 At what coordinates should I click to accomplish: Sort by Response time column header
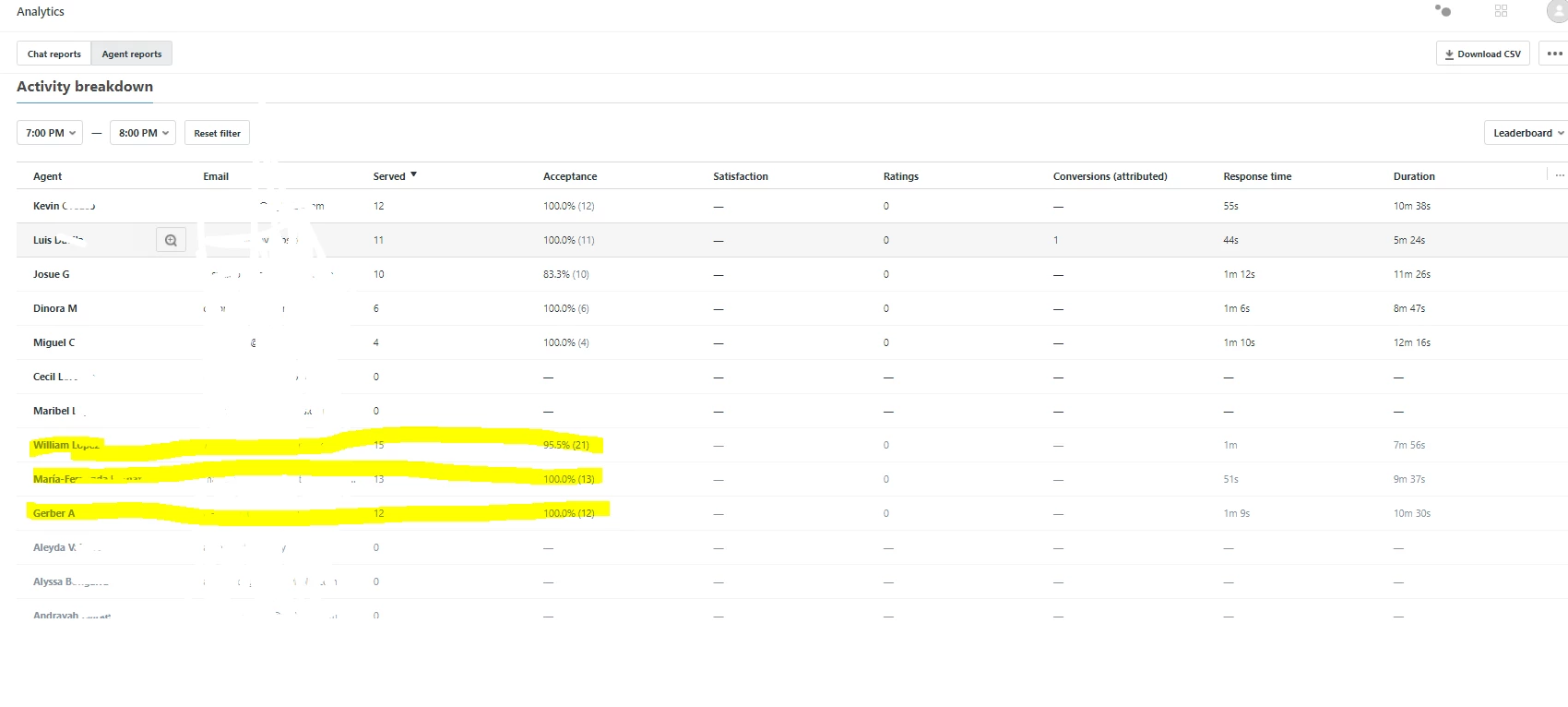1257,176
